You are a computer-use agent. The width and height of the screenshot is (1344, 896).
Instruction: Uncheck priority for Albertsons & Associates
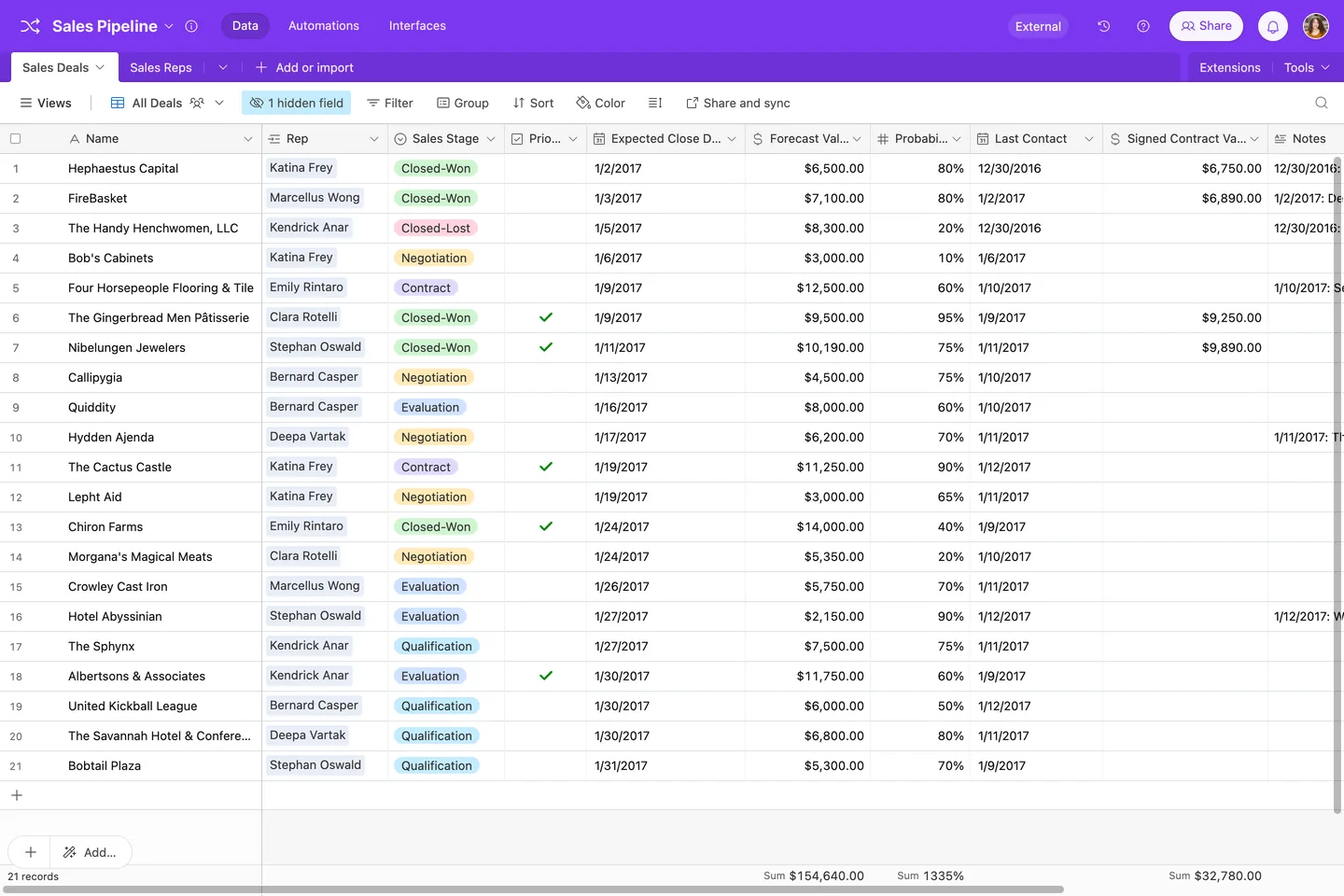tap(546, 676)
